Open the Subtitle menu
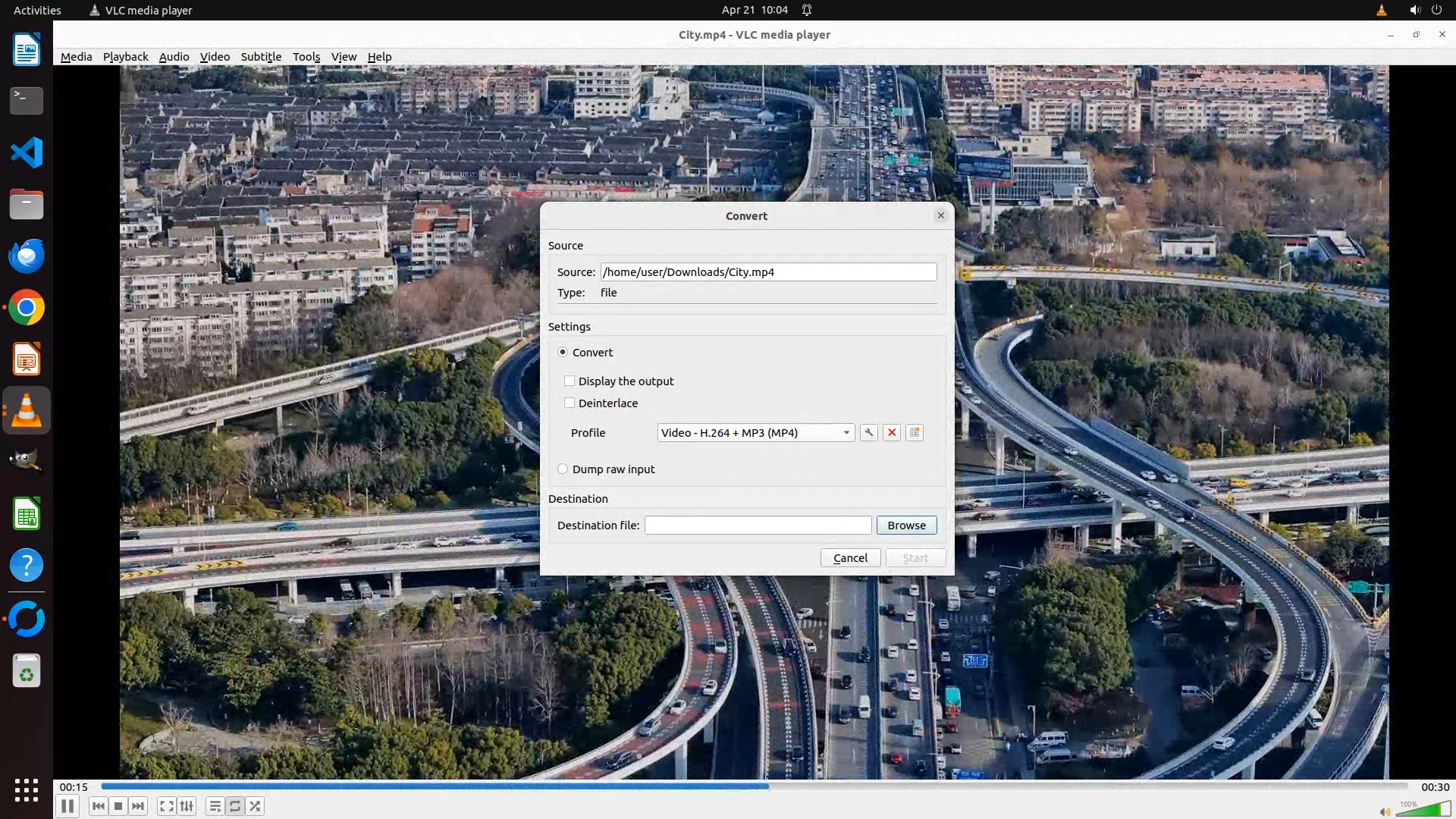This screenshot has height=819, width=1456. click(x=261, y=57)
